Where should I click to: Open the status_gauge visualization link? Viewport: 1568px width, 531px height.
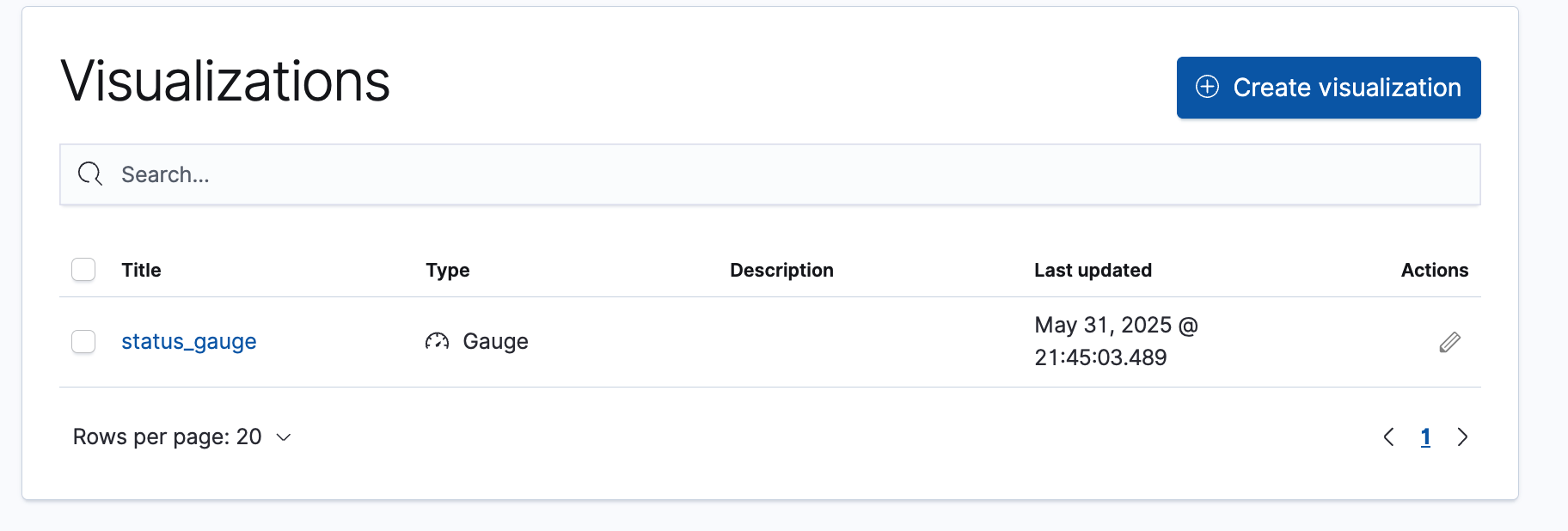tap(189, 342)
